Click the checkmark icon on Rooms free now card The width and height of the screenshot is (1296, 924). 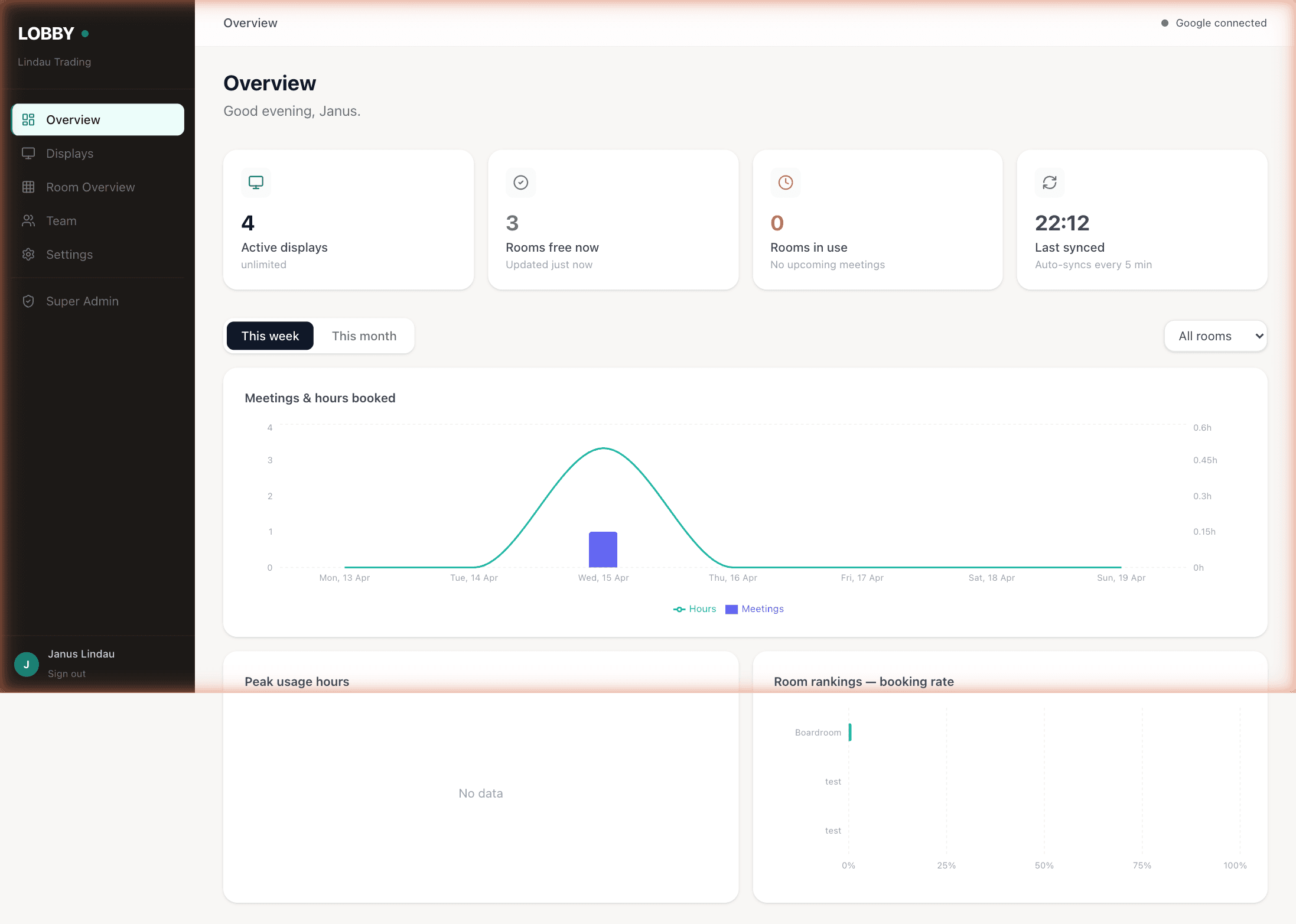[x=520, y=182]
